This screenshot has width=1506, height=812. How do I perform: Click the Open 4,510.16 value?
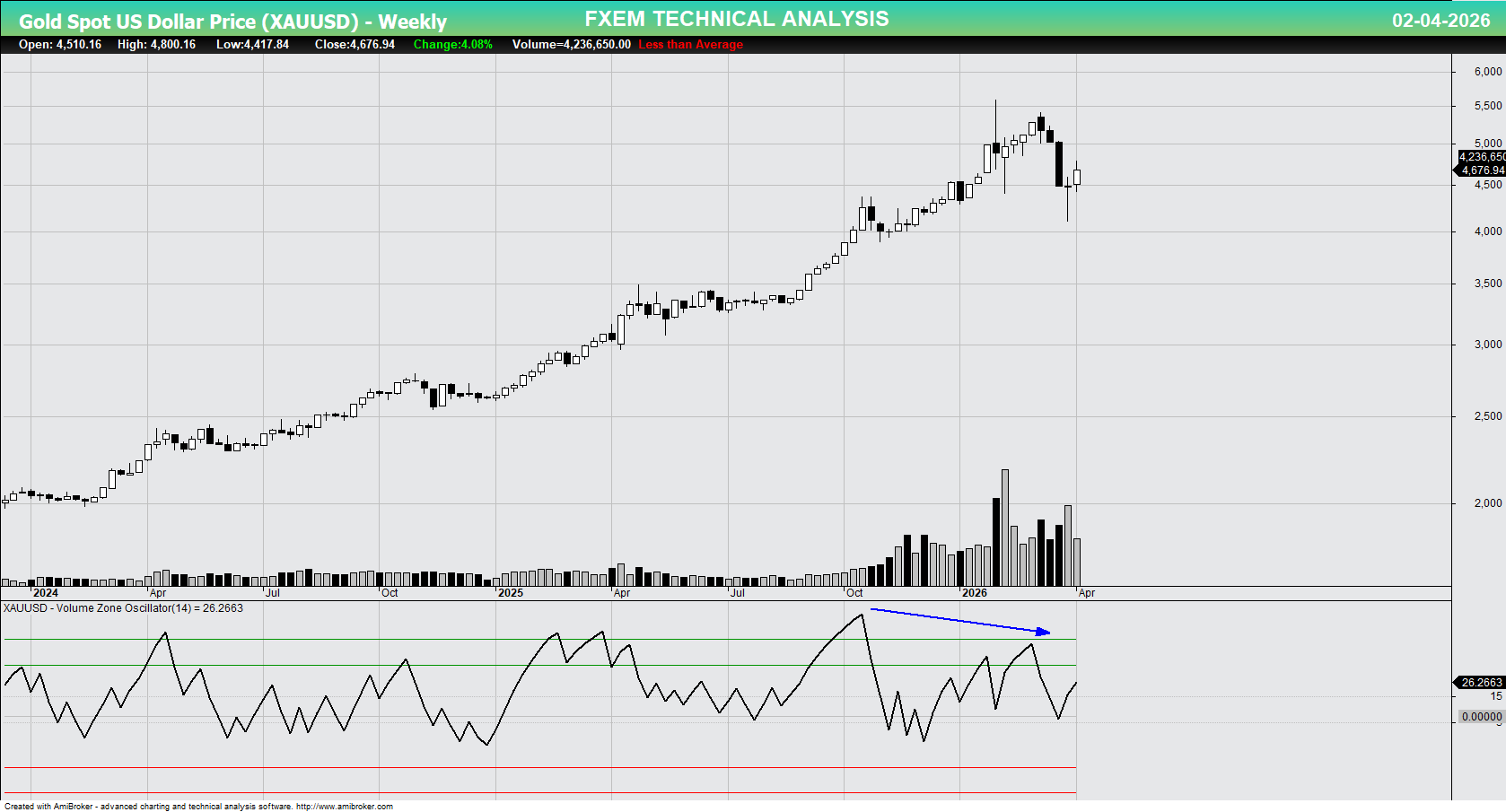point(60,44)
